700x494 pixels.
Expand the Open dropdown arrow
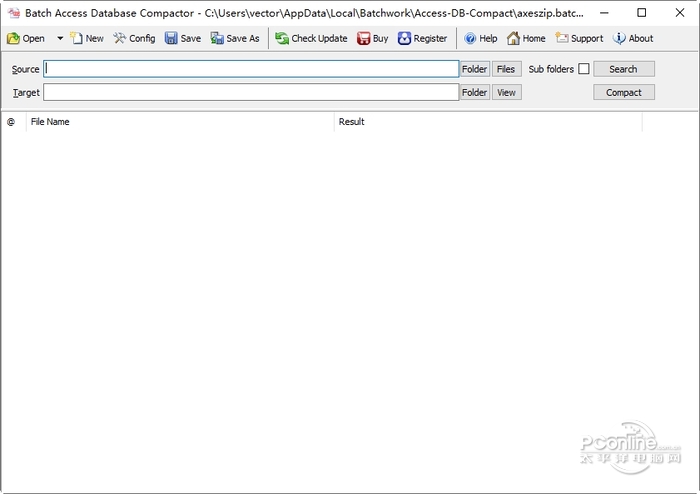click(x=60, y=38)
